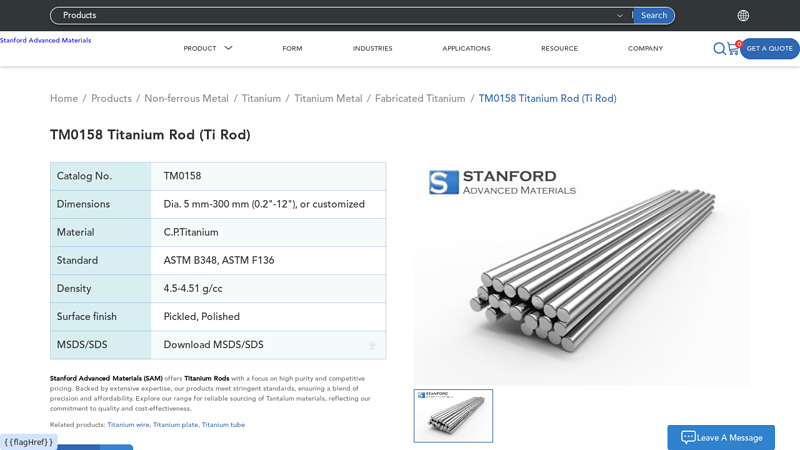Click the 'Pickled, Polished' surface finish value
The height and width of the screenshot is (450, 800).
coord(202,316)
